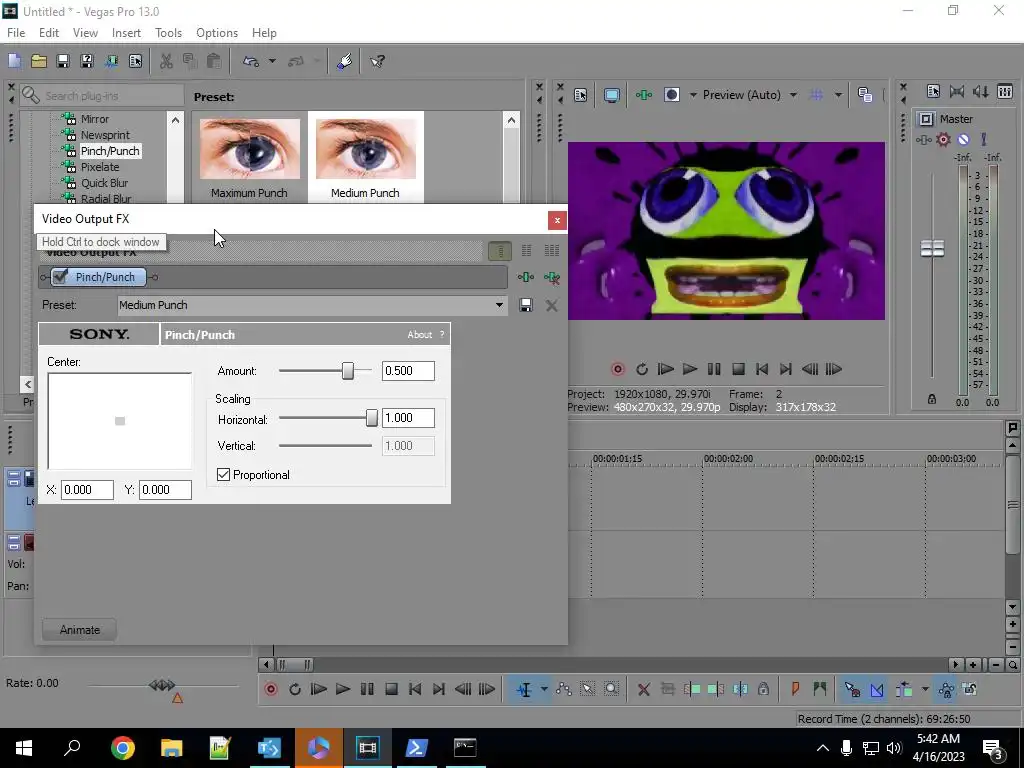Uncheck the Proportional checkbox
The image size is (1024, 768).
(x=223, y=475)
